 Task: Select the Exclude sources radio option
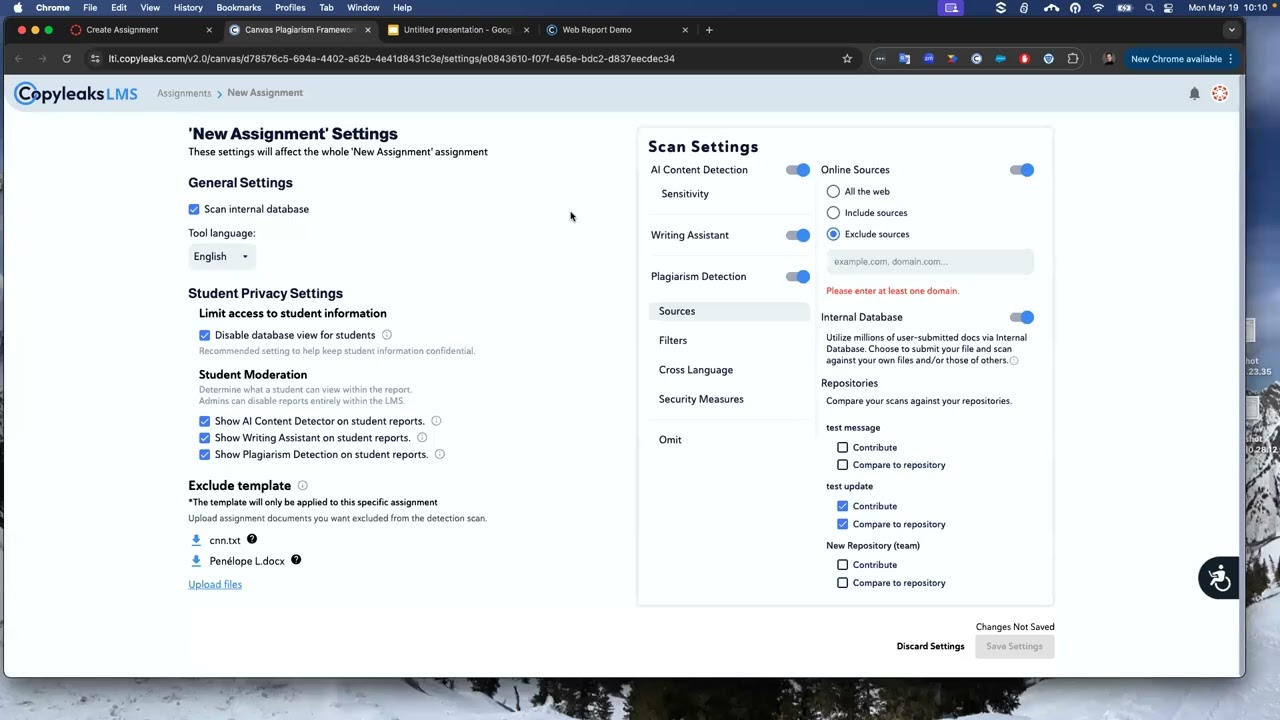coord(833,234)
